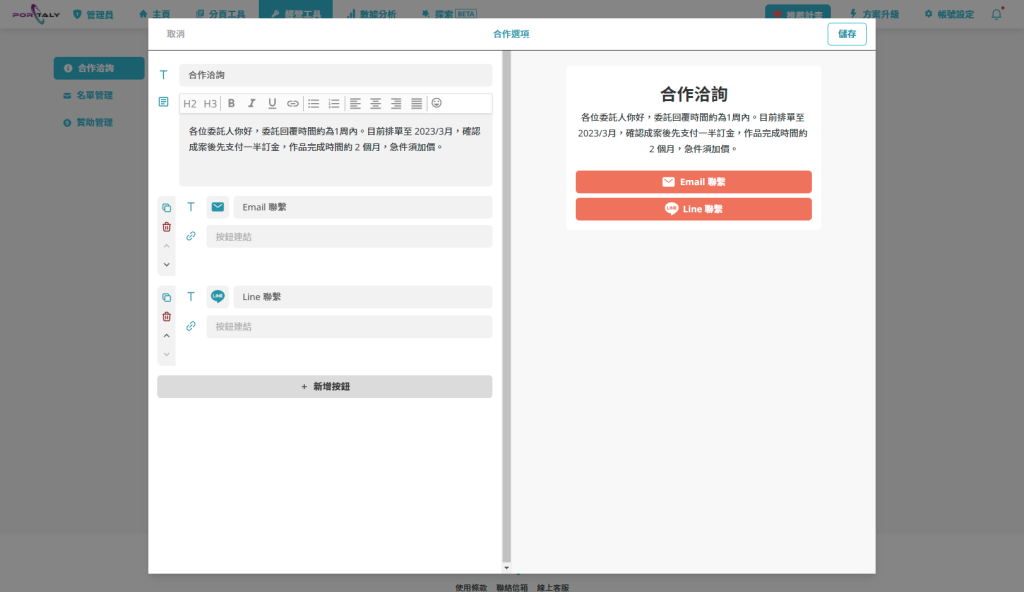The height and width of the screenshot is (592, 1024).
Task: Insert a bulleted list
Action: point(313,103)
